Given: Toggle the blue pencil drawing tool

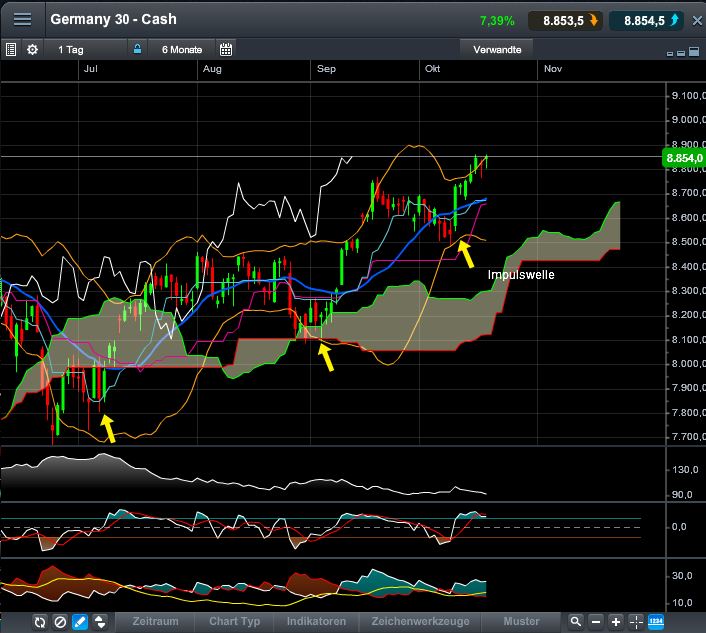Looking at the screenshot, I should [x=80, y=622].
